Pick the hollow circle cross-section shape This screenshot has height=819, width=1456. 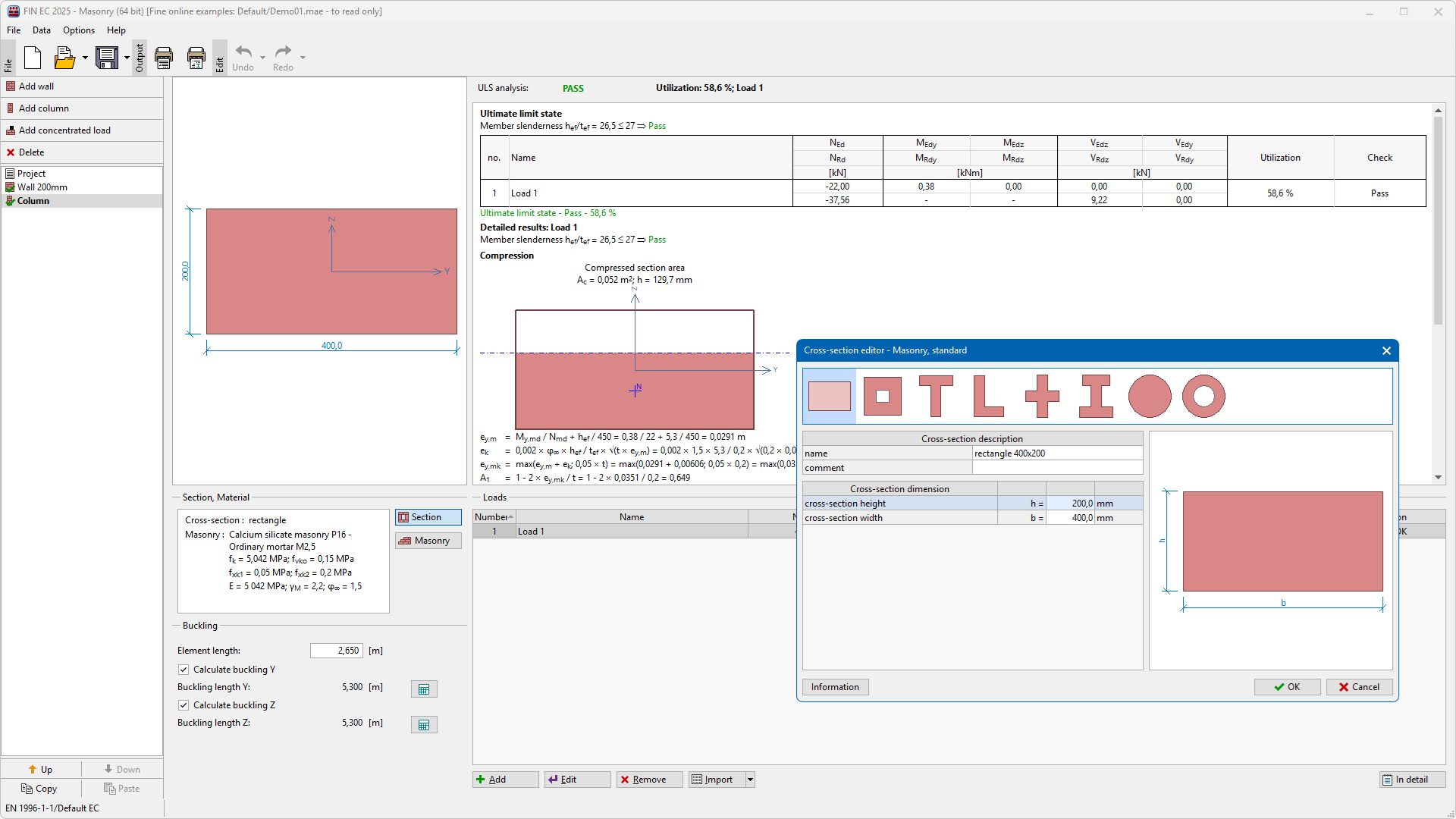pyautogui.click(x=1203, y=396)
